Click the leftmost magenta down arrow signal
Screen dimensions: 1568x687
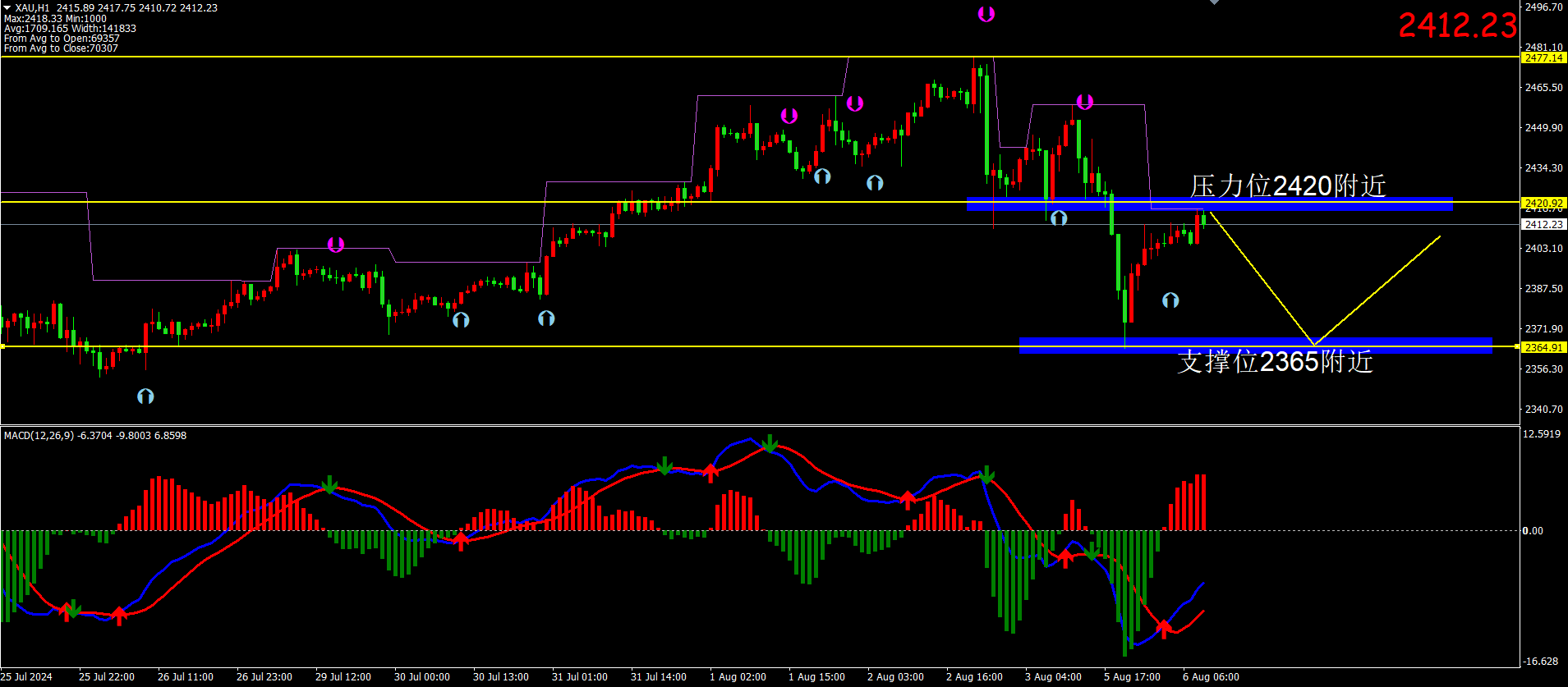(x=335, y=245)
